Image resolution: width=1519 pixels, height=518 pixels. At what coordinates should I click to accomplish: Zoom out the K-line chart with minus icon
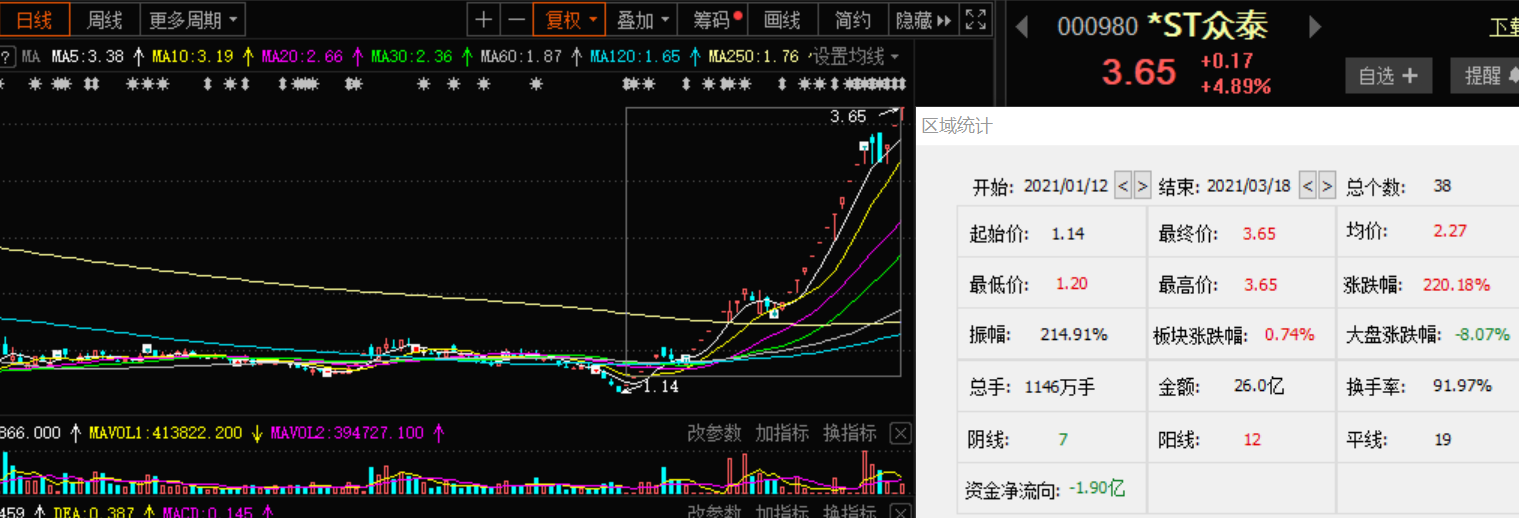click(515, 19)
